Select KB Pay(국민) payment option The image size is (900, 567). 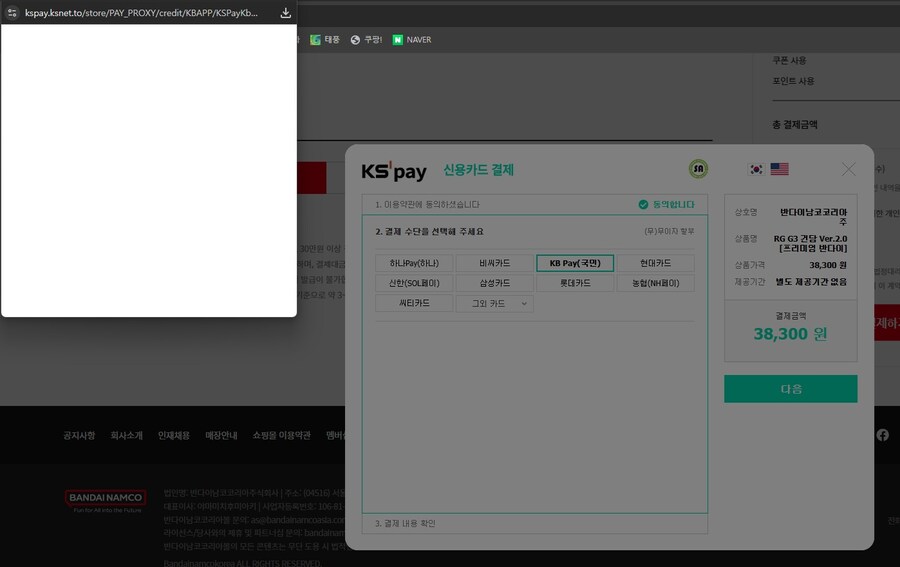tap(575, 263)
